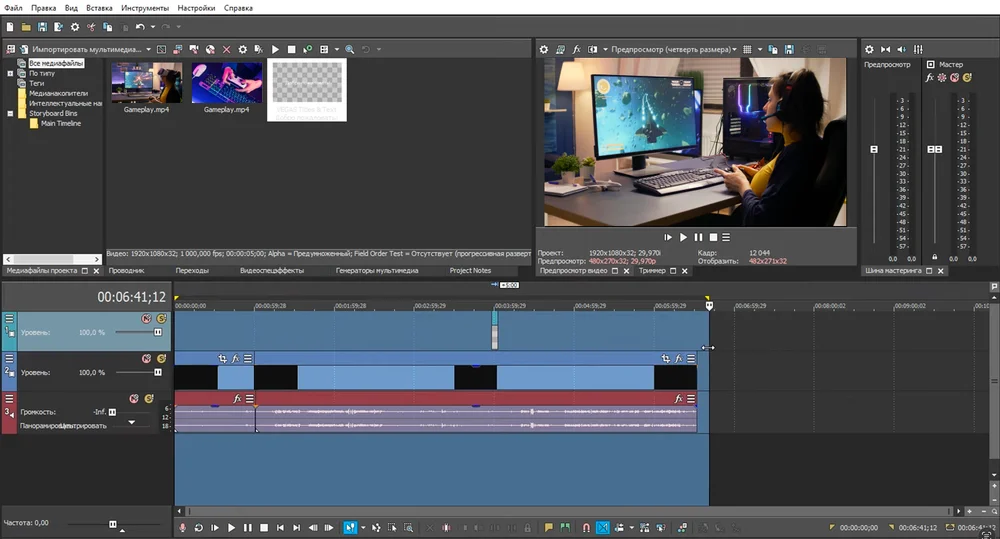Viewport: 1000px width, 539px height.
Task: Solo video track 2
Action: (x=161, y=358)
